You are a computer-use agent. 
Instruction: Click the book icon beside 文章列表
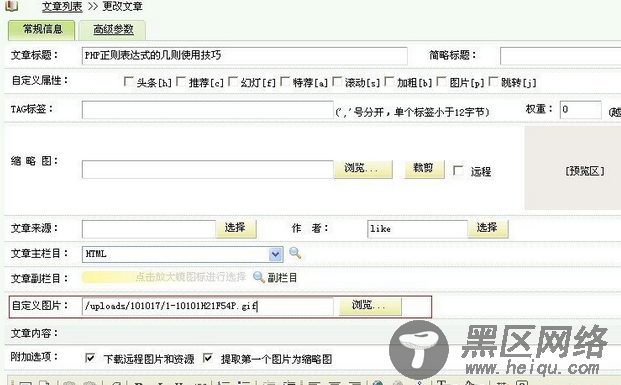(11, 6)
